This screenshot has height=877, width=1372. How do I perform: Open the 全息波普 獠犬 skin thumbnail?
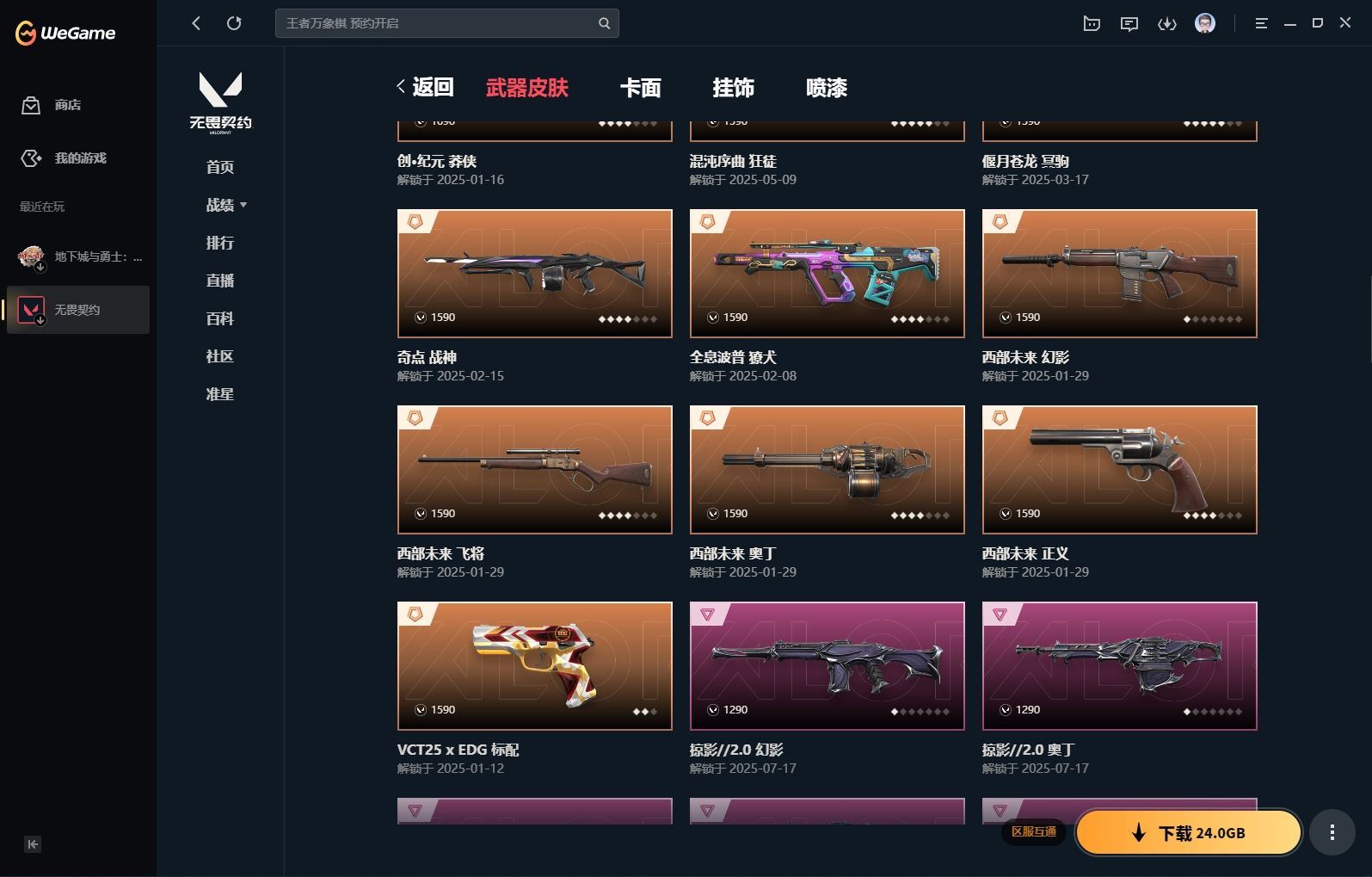pos(828,274)
